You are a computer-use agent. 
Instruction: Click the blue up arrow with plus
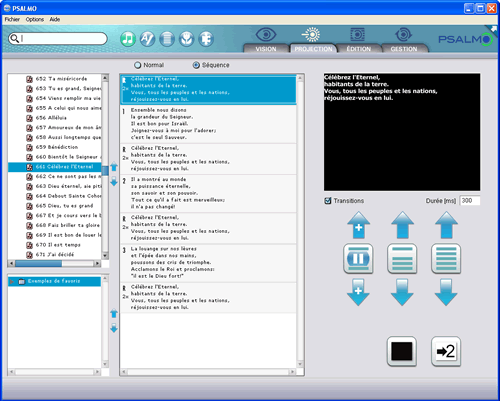tap(359, 225)
